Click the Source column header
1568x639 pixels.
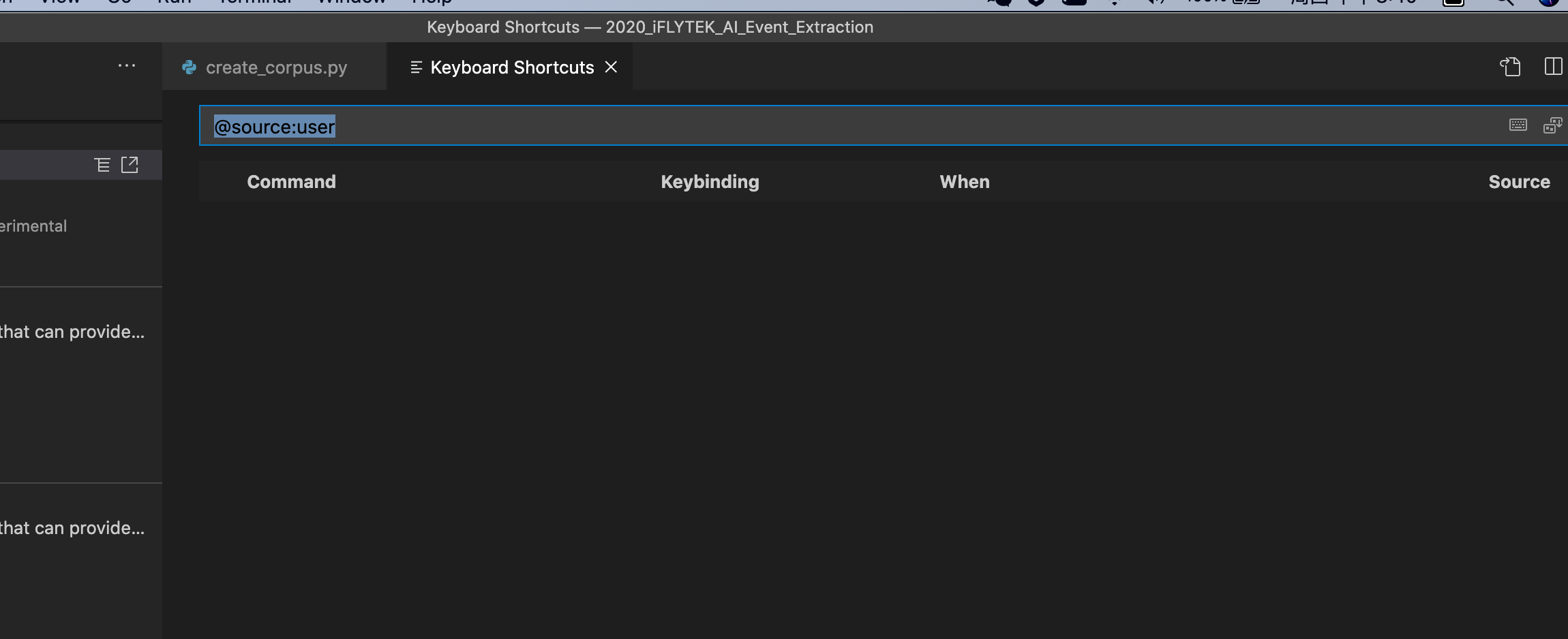click(1519, 181)
